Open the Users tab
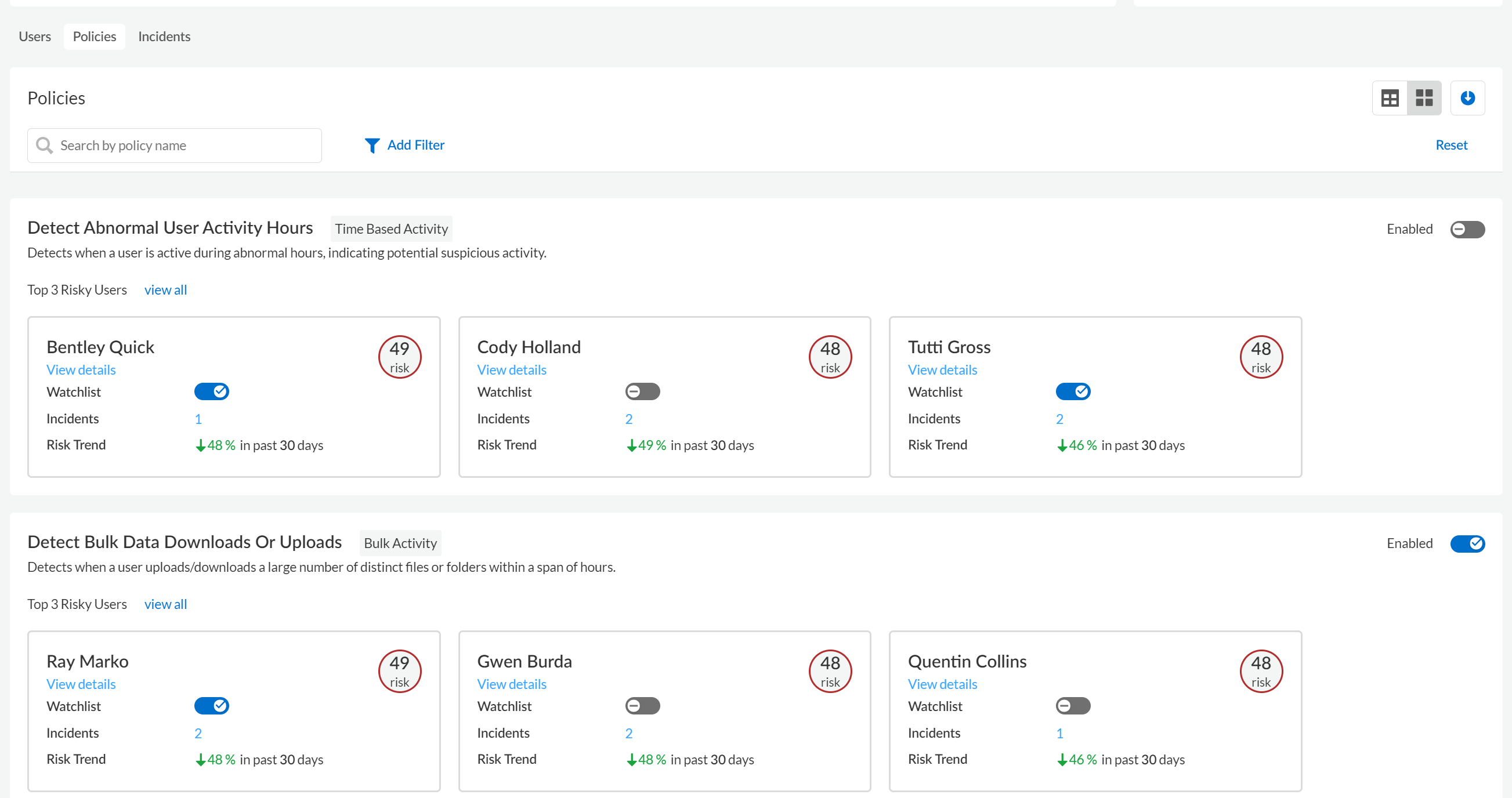 click(35, 37)
